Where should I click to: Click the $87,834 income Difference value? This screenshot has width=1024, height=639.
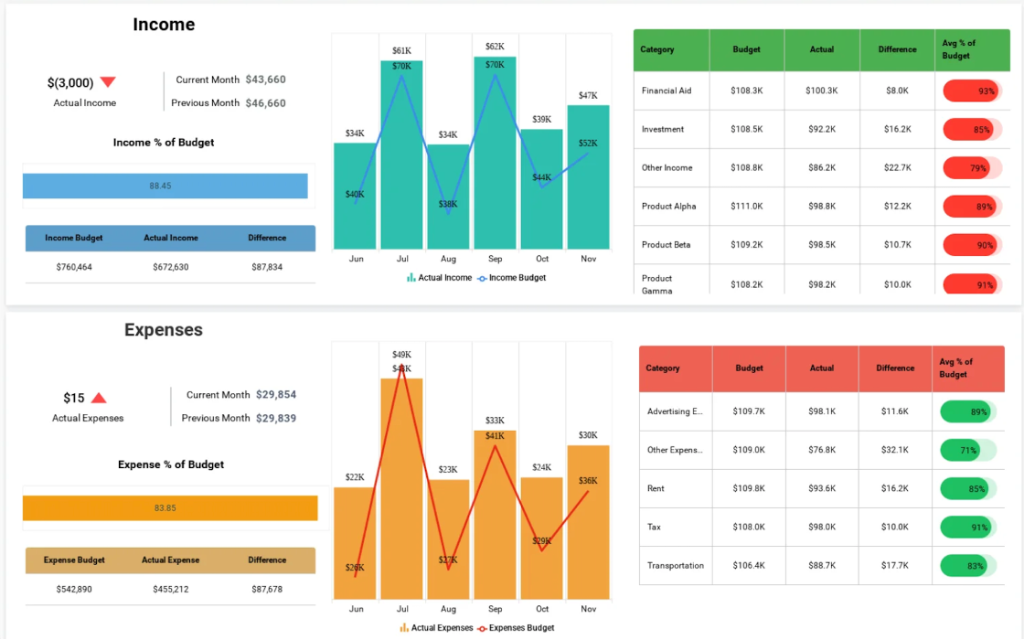tap(267, 267)
